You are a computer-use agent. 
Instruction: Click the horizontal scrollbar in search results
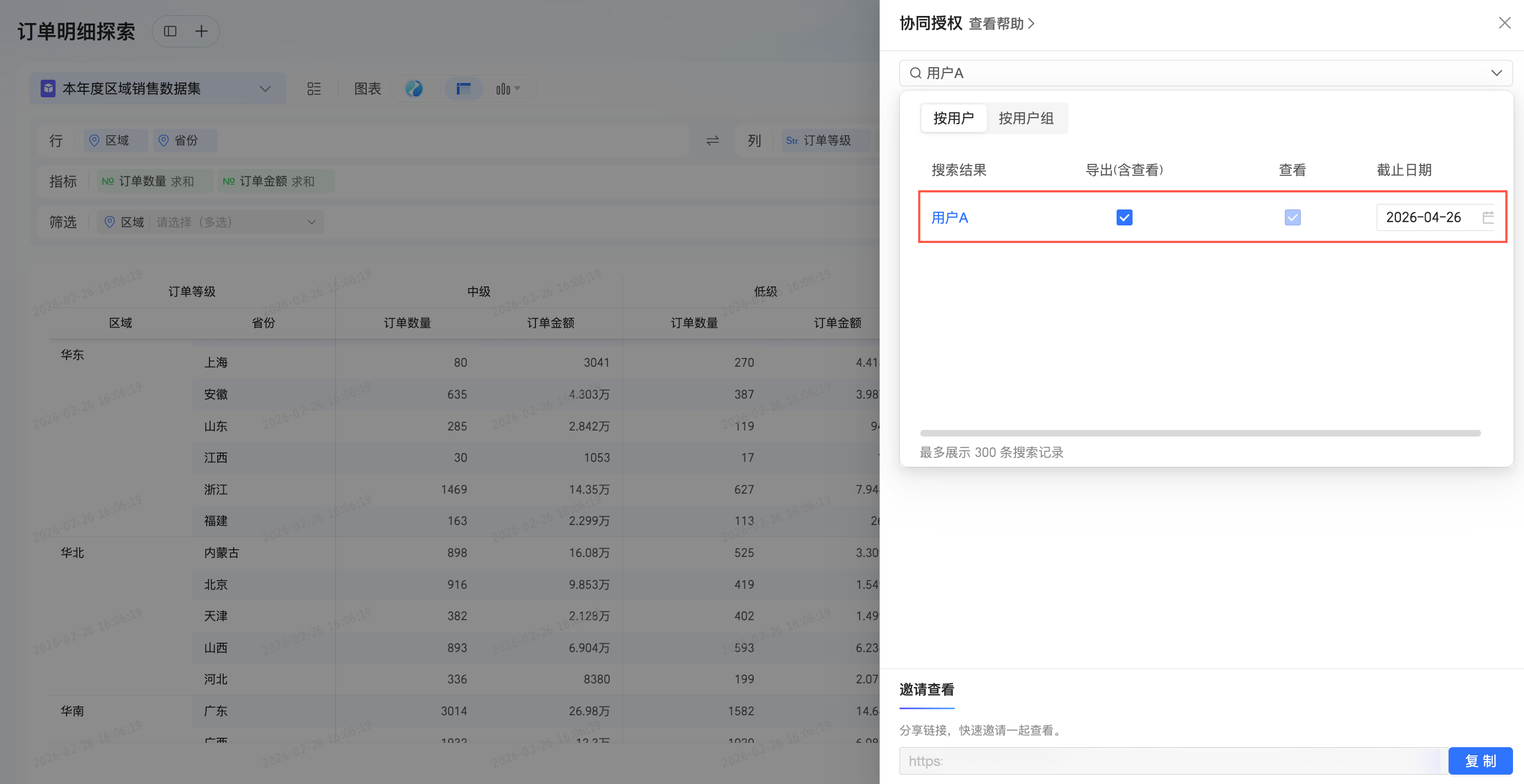1200,433
